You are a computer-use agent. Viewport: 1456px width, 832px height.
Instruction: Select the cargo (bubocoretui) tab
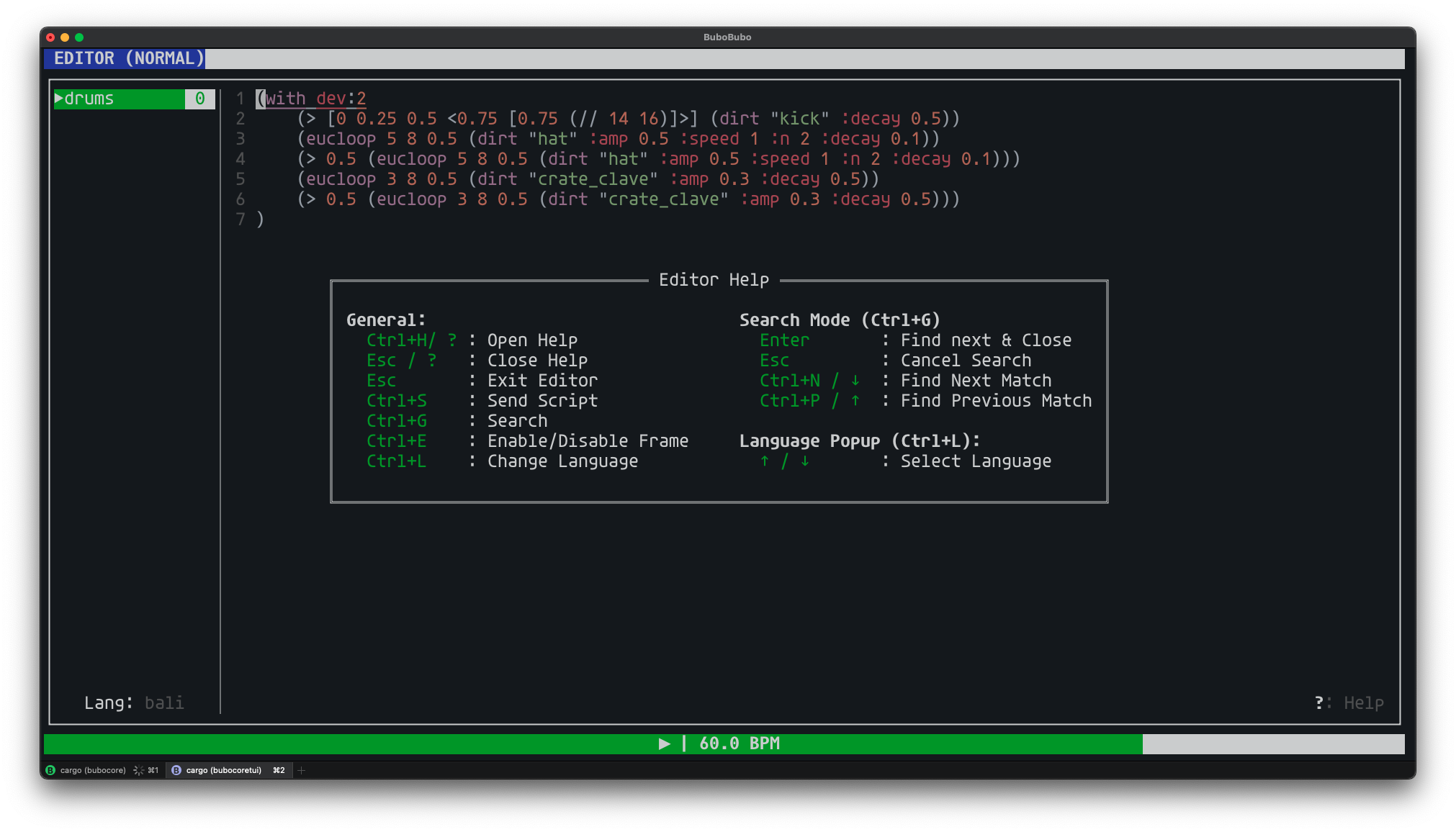click(x=223, y=770)
